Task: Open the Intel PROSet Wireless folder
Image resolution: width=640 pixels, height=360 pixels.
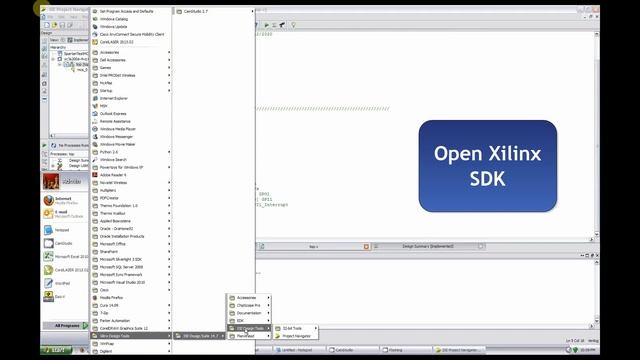Action: [131, 75]
